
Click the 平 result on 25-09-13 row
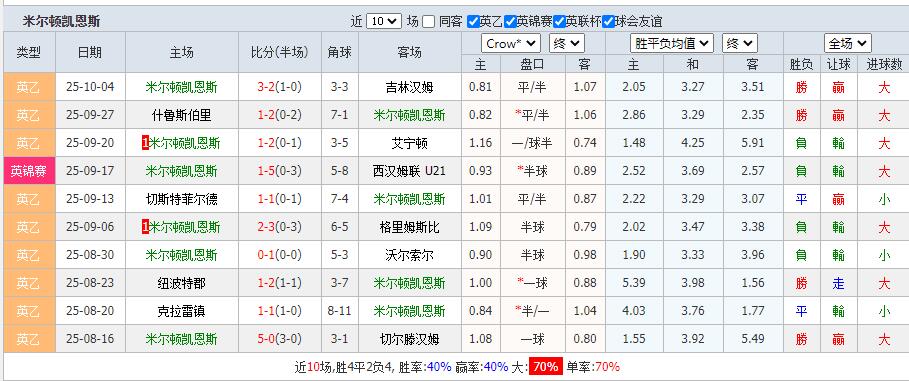pos(801,199)
